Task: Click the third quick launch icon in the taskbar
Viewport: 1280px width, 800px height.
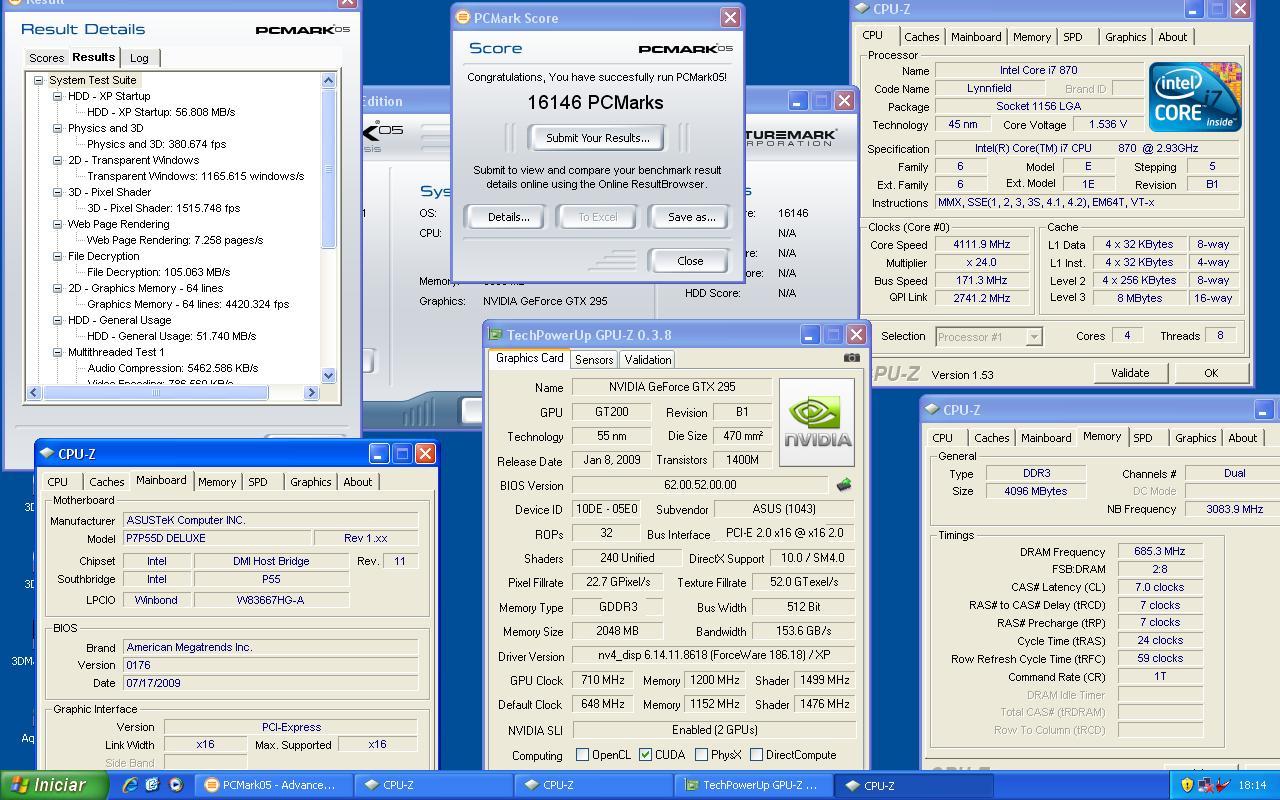Action: 175,785
